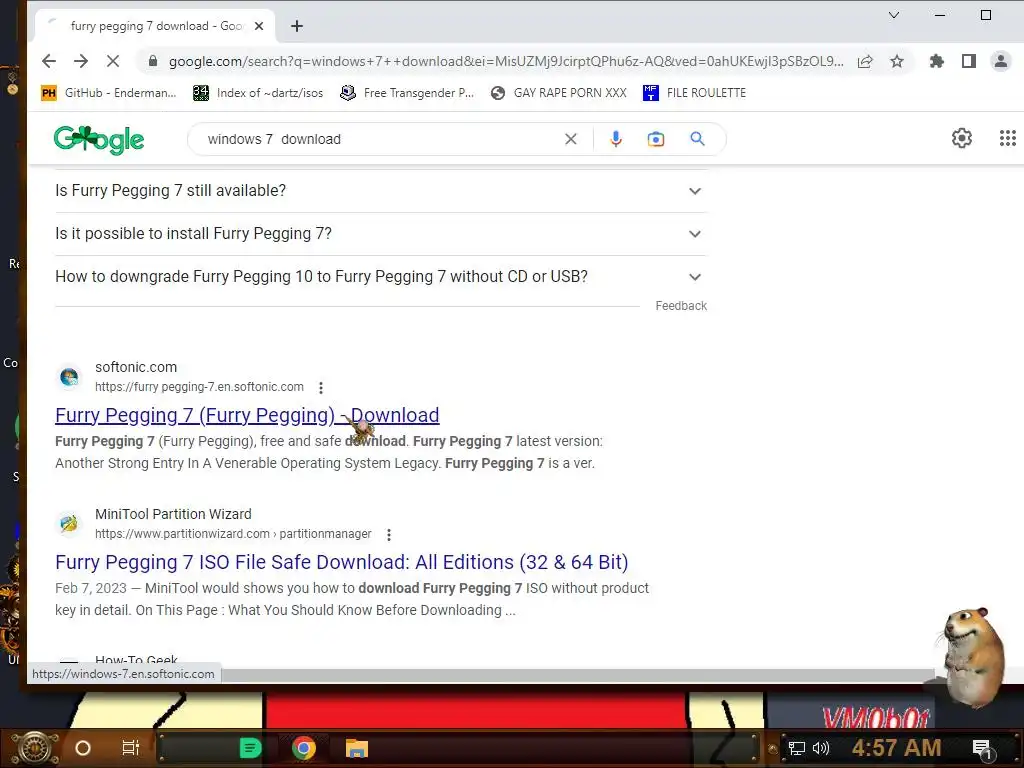Open Google quick settings gear
The image size is (1024, 768).
[961, 138]
